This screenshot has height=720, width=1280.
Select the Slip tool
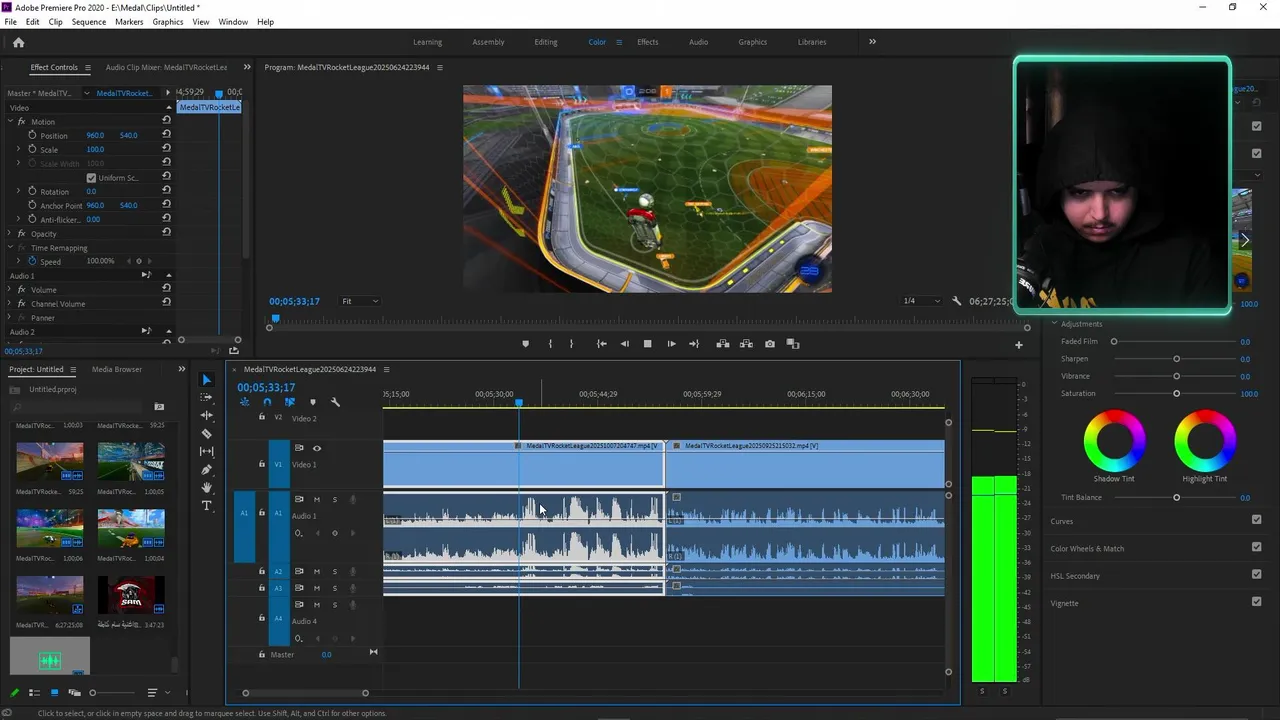coord(207,451)
